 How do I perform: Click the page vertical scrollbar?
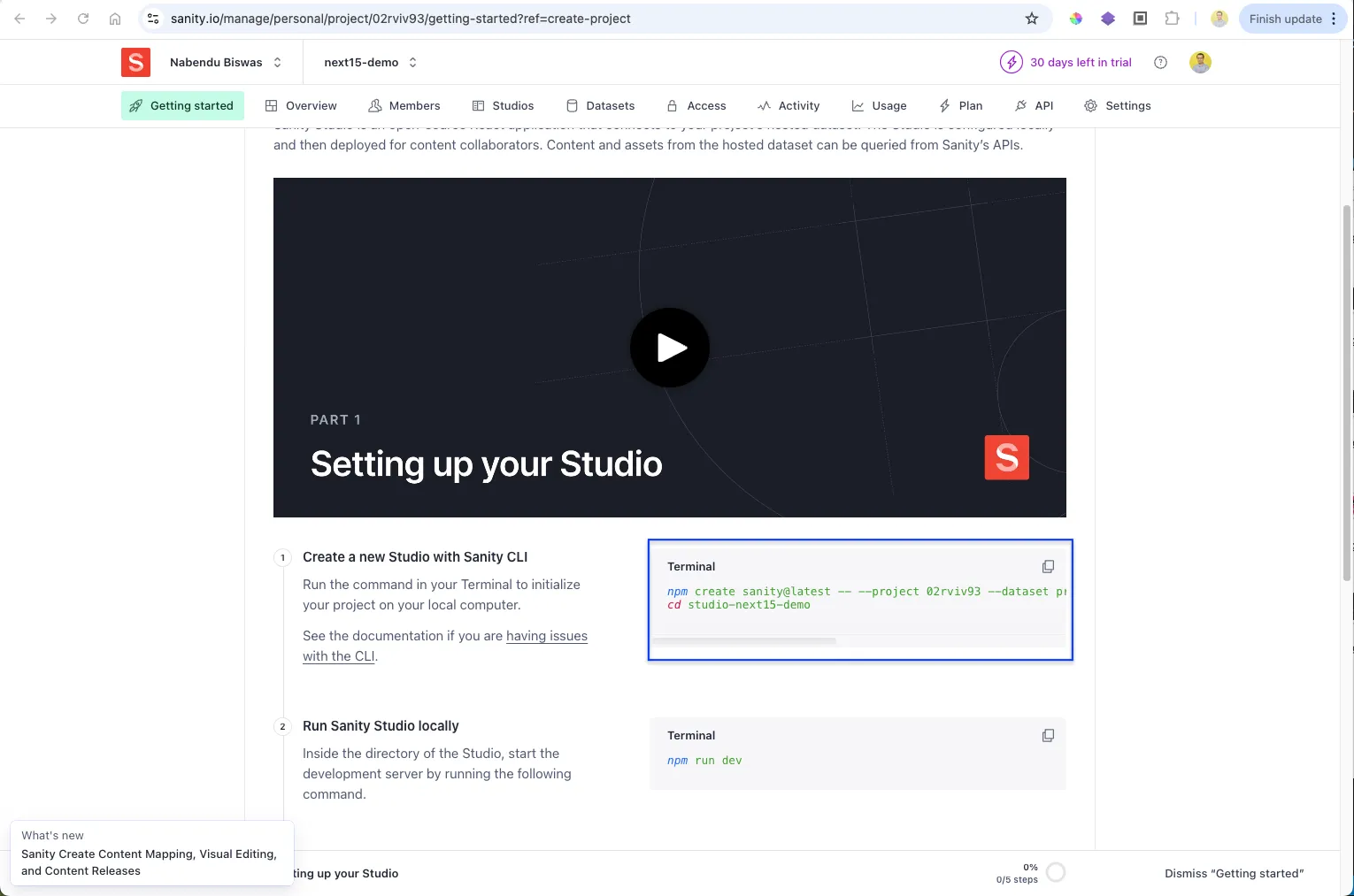(1347, 394)
